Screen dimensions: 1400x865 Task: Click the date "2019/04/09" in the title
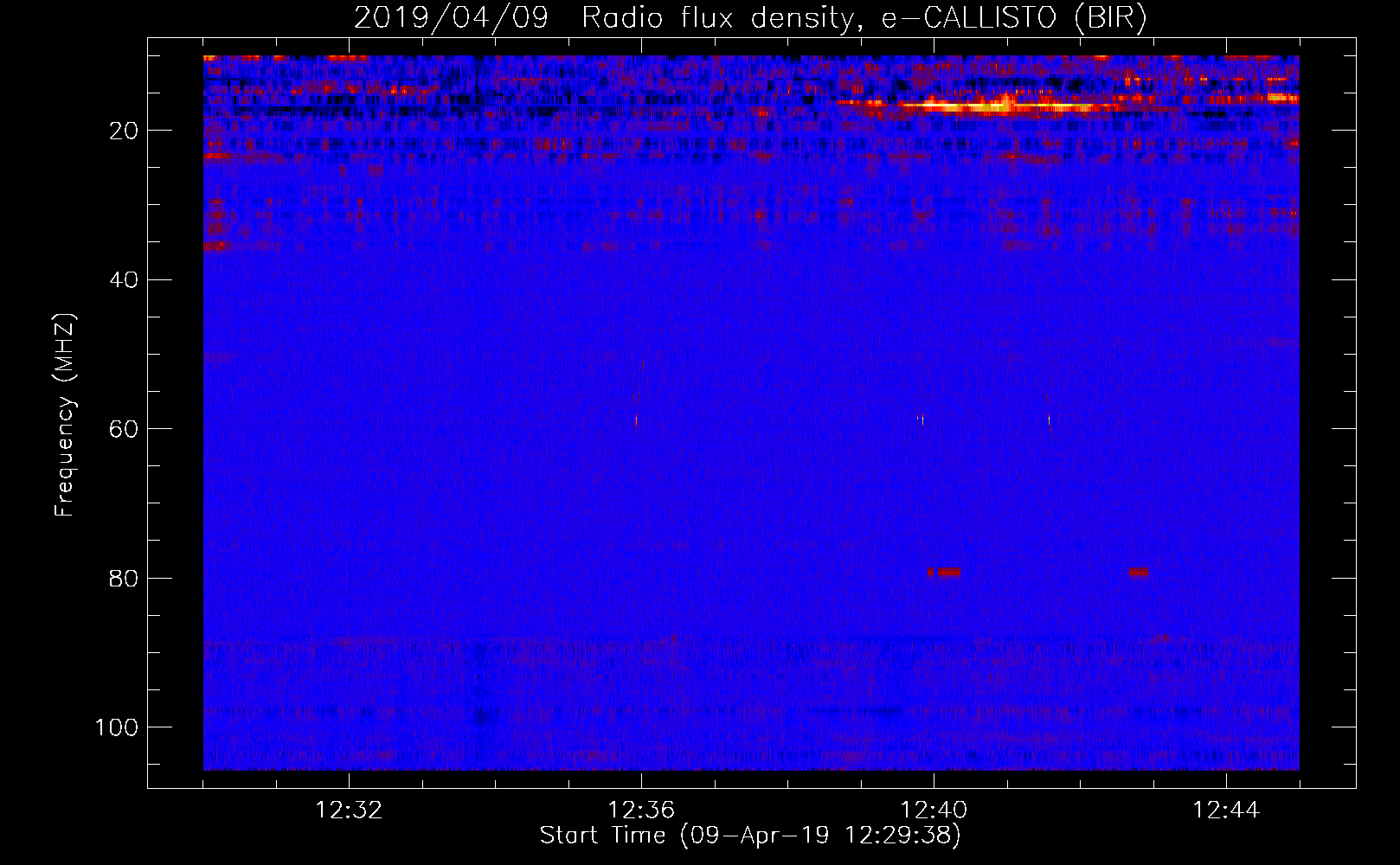[451, 18]
